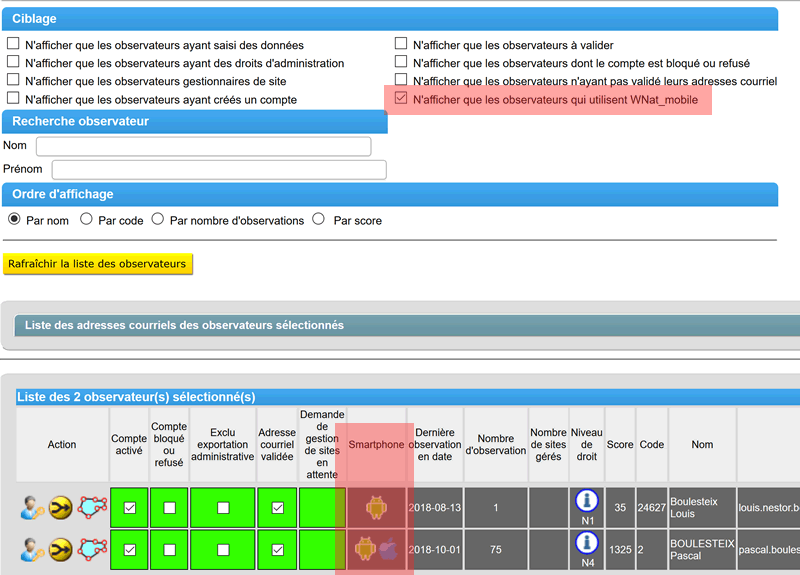The width and height of the screenshot is (800, 575).
Task: Click the email starting pascal.boules
Action: pos(769,549)
